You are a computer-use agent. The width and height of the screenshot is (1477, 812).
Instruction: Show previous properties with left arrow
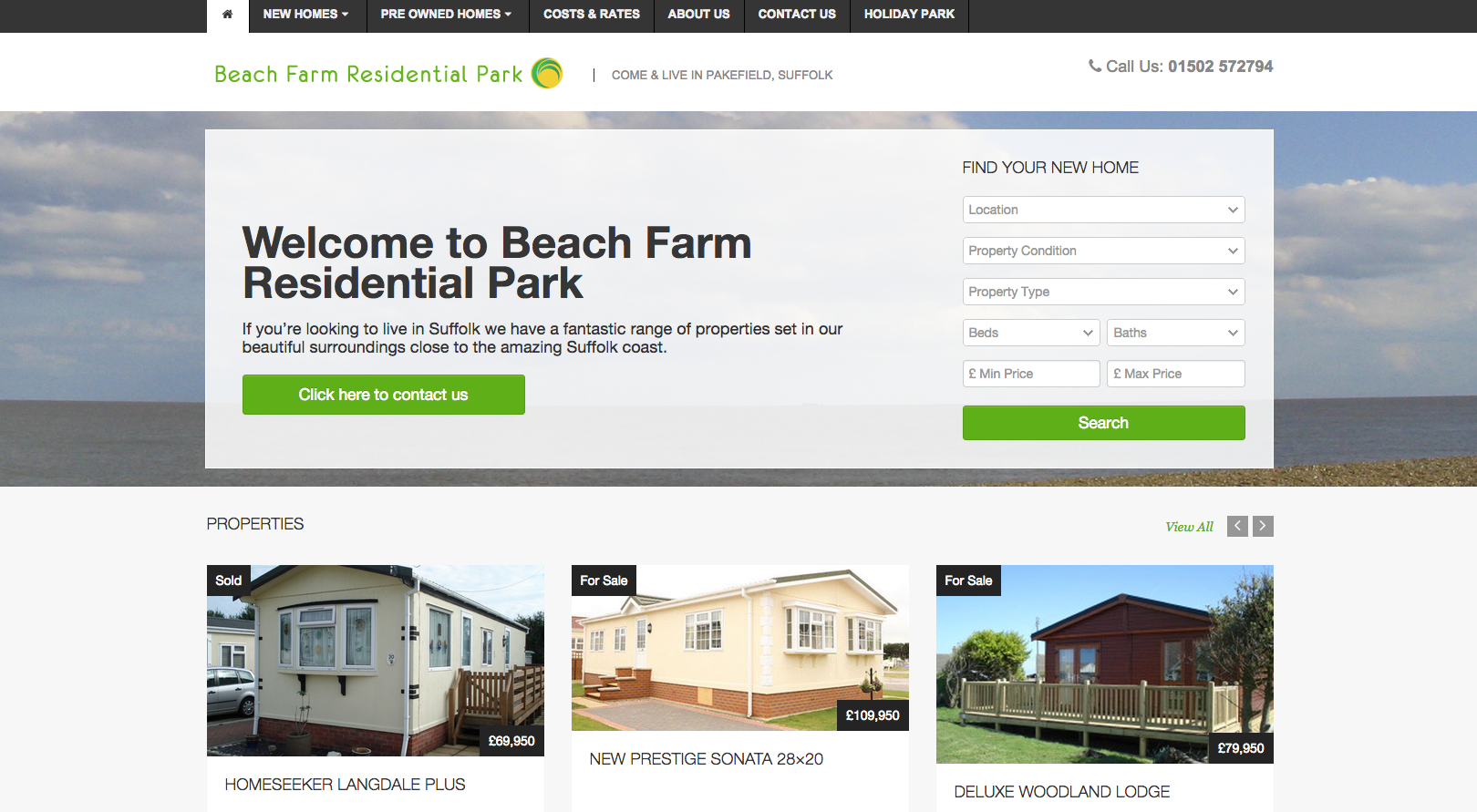1237,526
